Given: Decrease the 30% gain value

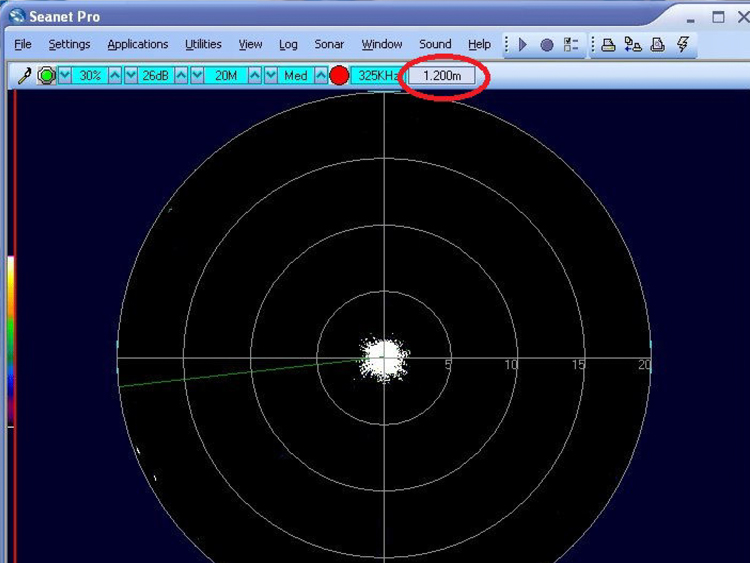Looking at the screenshot, I should (x=65, y=76).
